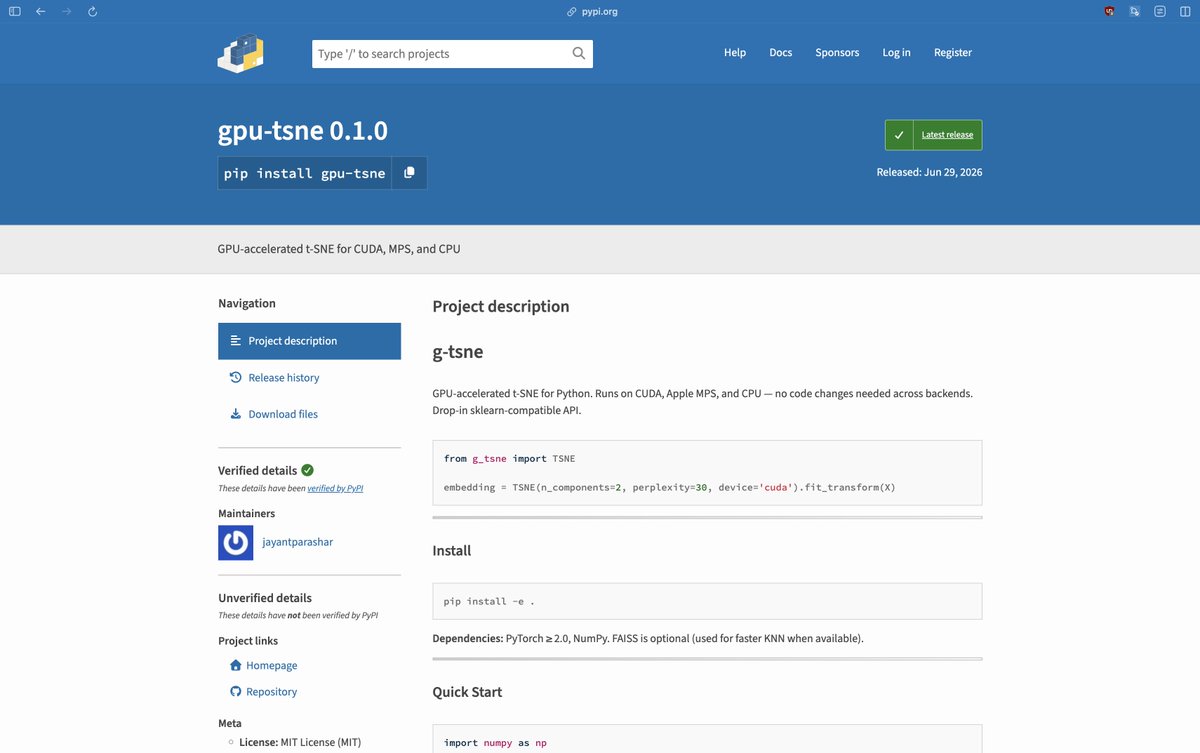Click the Unverified details heading
Screen dimensions: 1200x753
point(265,598)
